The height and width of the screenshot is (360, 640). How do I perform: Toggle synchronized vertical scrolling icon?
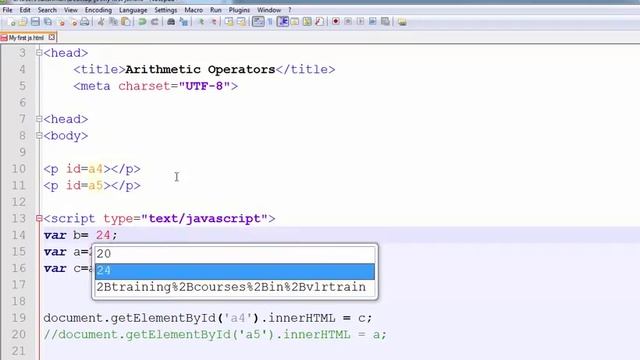(229, 22)
